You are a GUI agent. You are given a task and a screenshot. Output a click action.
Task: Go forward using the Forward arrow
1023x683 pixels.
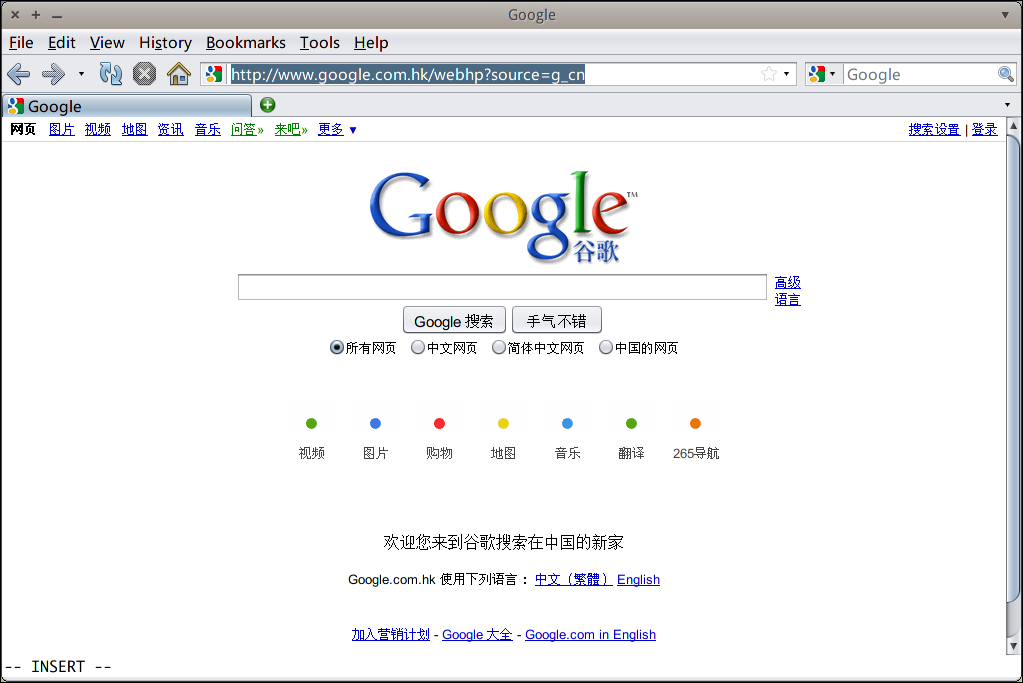53,74
